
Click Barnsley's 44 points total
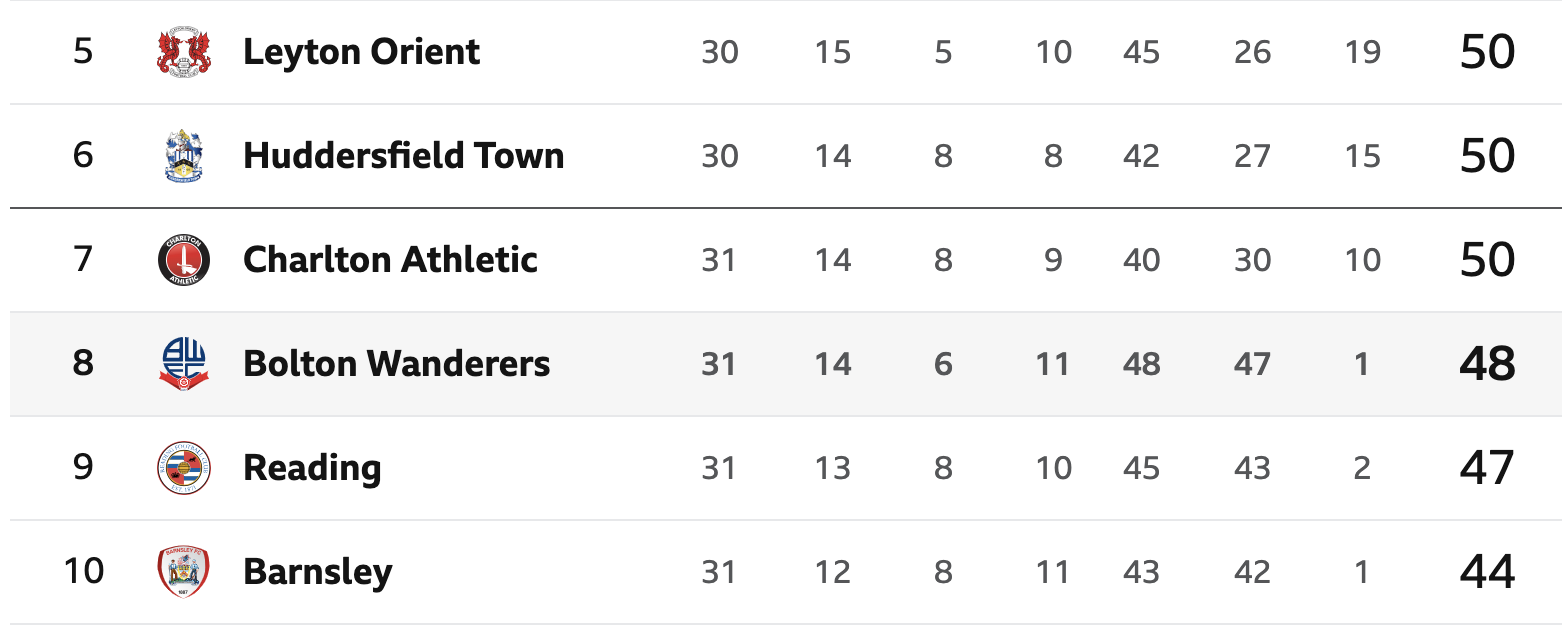(x=1487, y=572)
